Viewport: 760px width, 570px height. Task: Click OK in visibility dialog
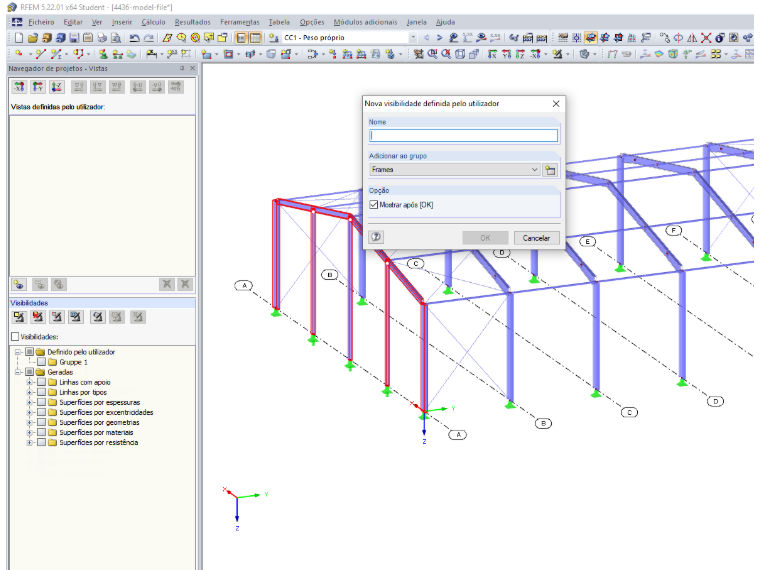485,238
